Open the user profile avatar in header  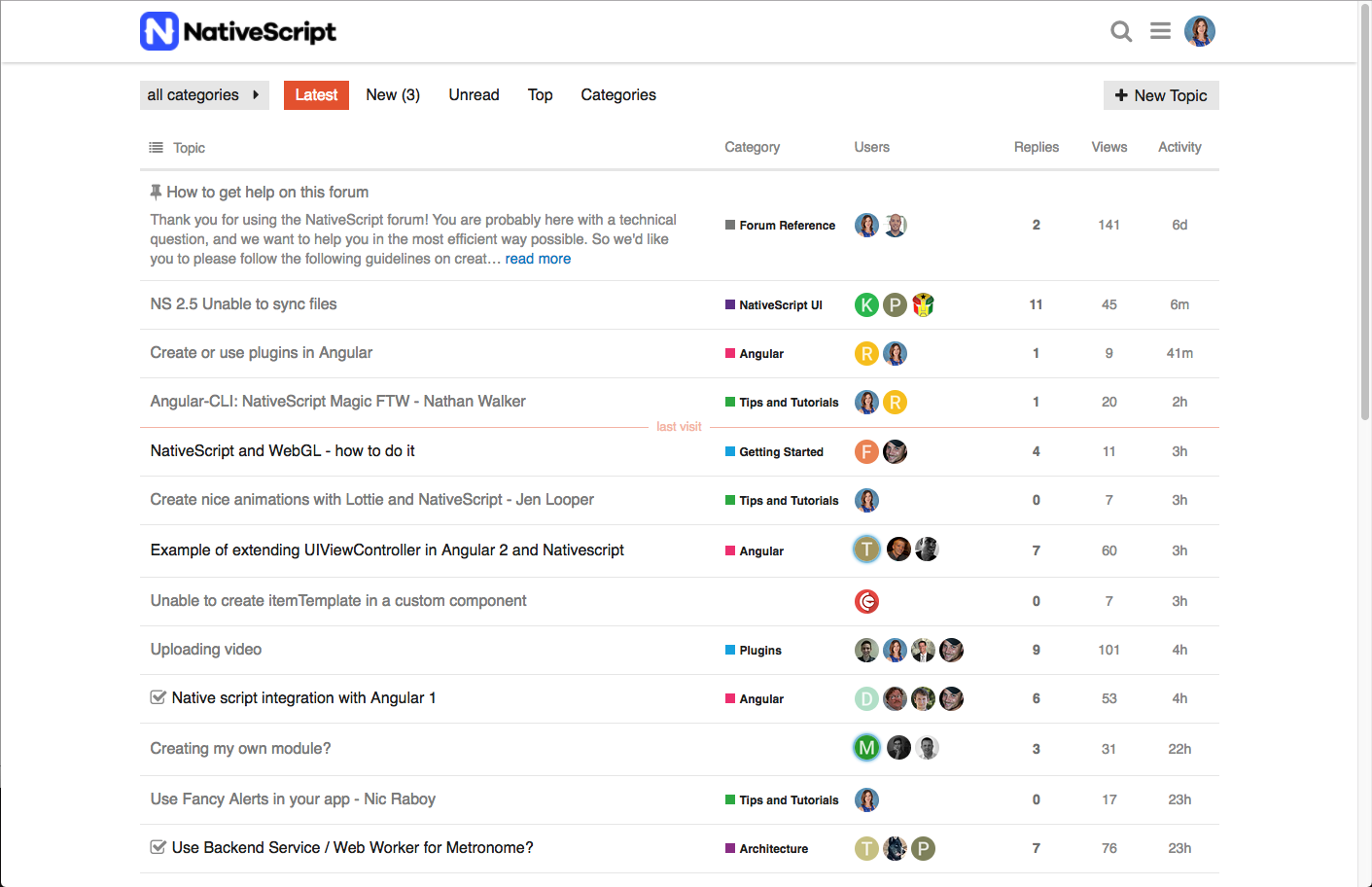[x=1200, y=31]
